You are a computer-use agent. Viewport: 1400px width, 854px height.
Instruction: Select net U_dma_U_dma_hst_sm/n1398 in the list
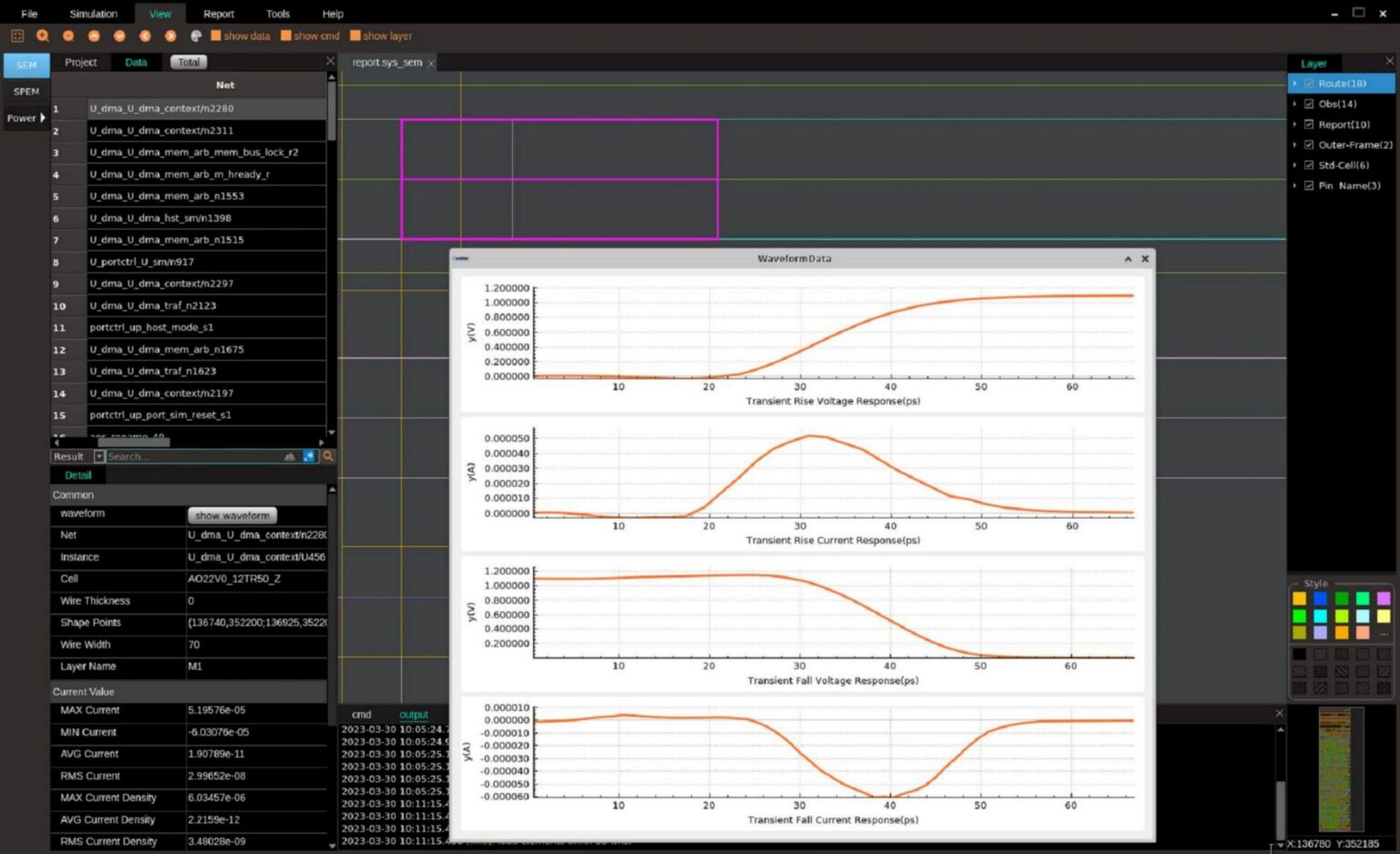click(x=160, y=218)
